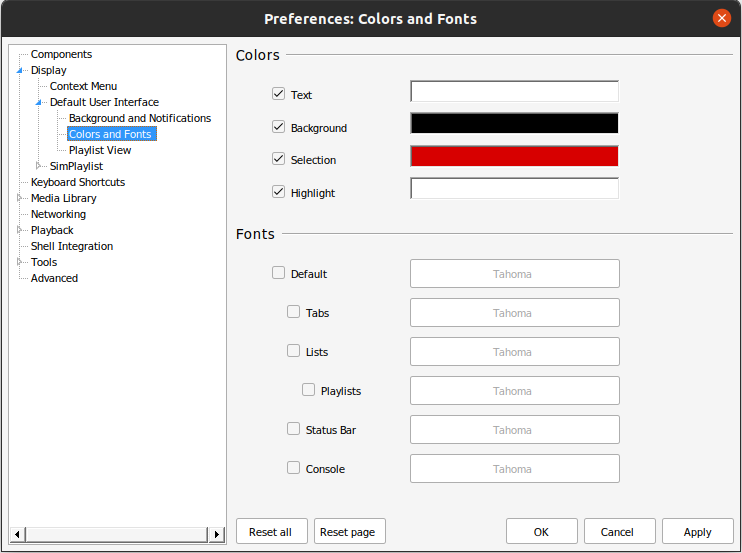Close the Preferences dialog with the red X
Screen dimensions: 742x553
[722, 18]
